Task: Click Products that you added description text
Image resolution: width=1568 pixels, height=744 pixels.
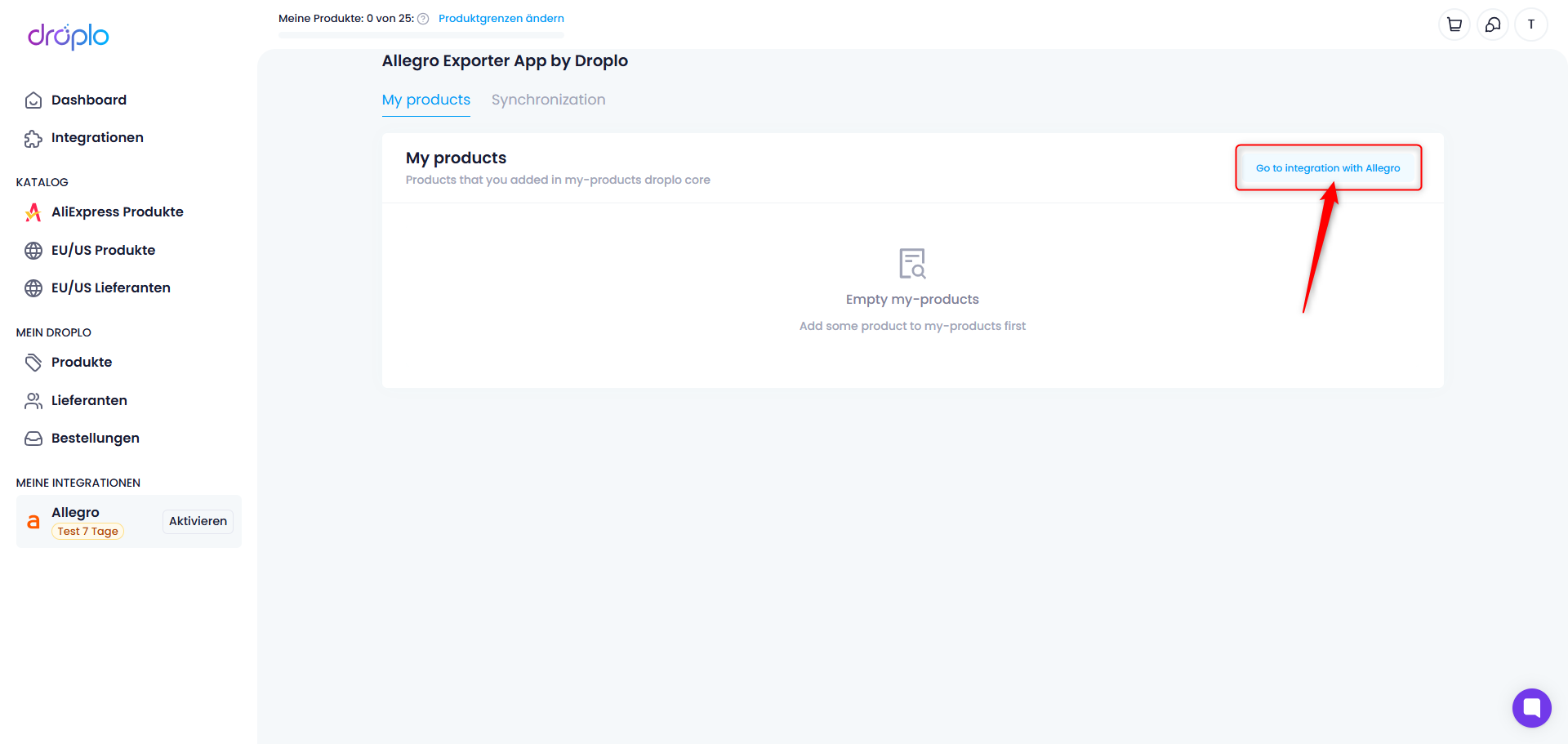Action: coord(558,180)
